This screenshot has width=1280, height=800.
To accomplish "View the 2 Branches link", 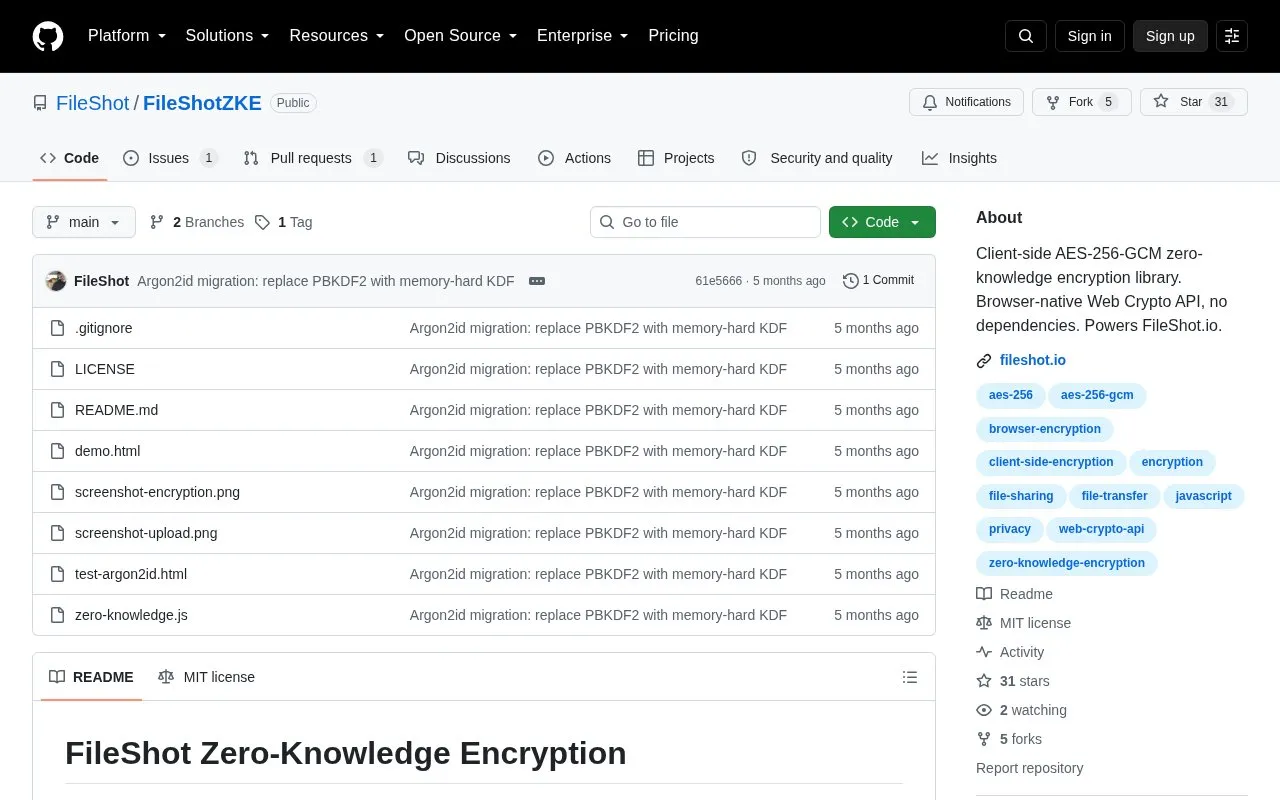I will (x=197, y=222).
